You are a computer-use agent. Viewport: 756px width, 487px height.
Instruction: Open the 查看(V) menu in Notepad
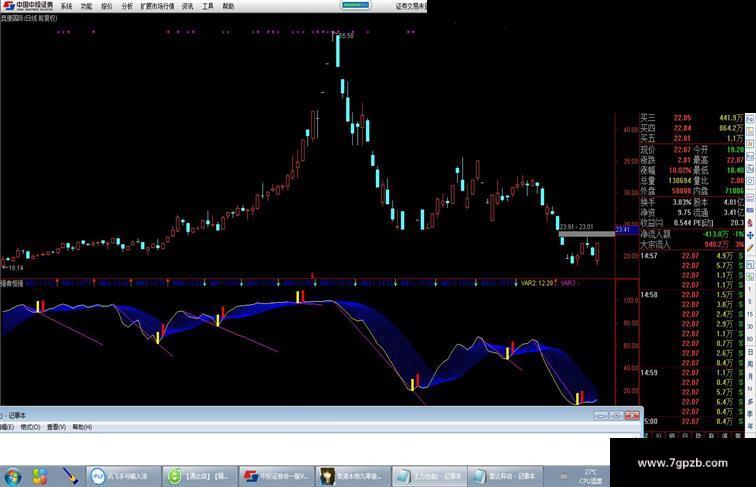[x=56, y=427]
